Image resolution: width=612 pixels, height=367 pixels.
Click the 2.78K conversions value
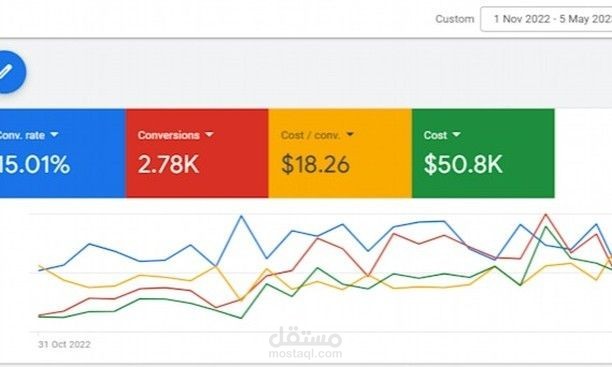pos(169,164)
